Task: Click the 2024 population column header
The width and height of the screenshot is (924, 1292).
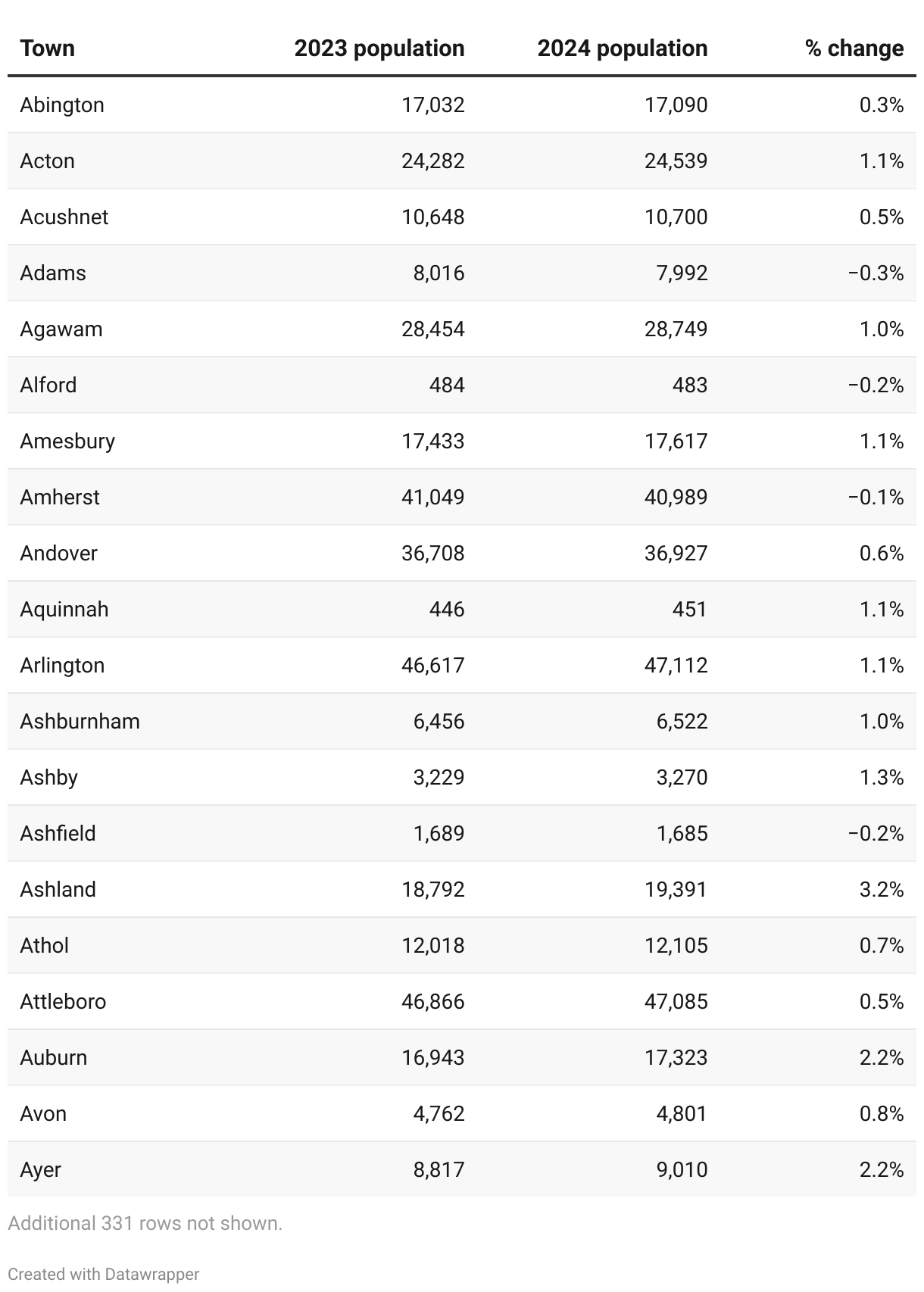Action: pos(623,48)
